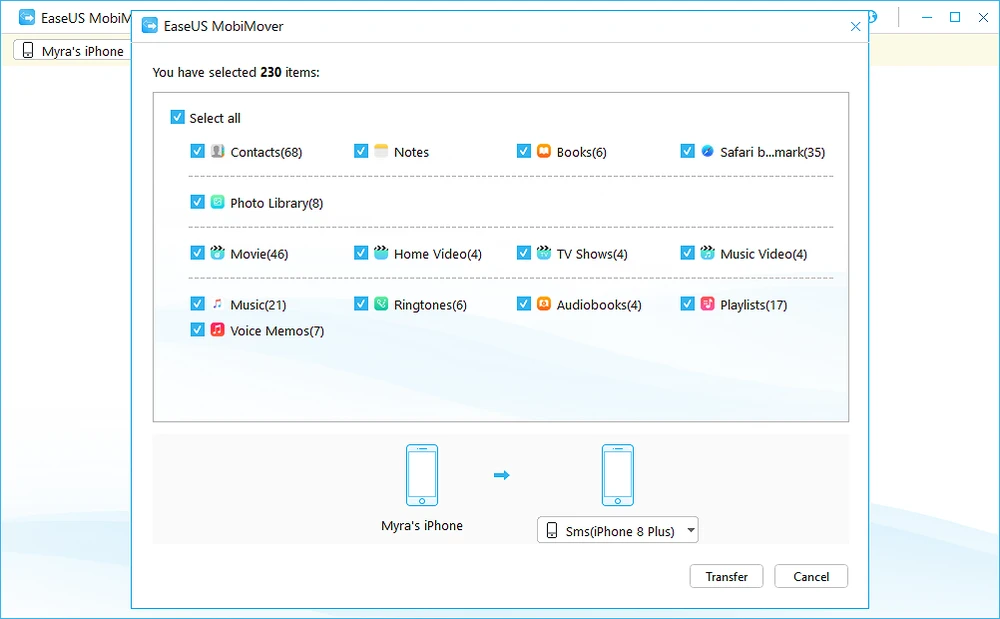Uncheck the TV Shows checkbox

[x=524, y=254]
